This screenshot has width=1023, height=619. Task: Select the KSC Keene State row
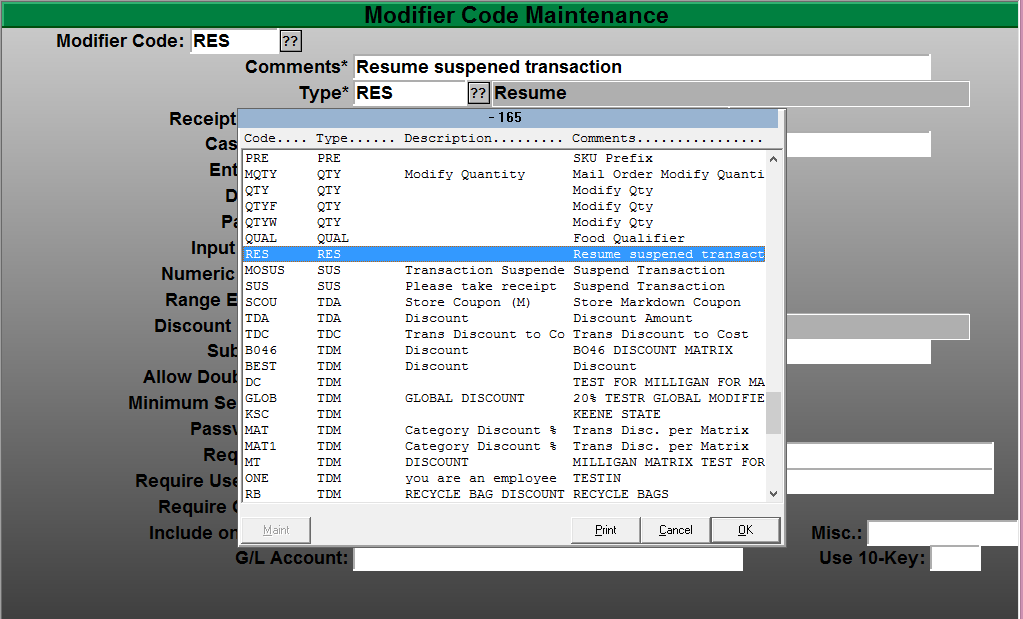pos(504,414)
